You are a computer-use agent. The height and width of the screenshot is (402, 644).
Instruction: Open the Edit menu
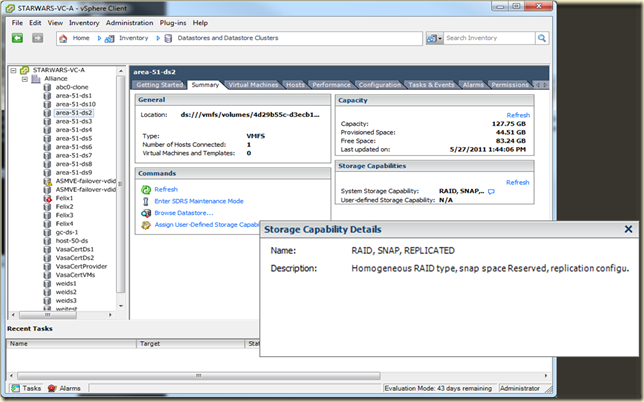coord(35,23)
